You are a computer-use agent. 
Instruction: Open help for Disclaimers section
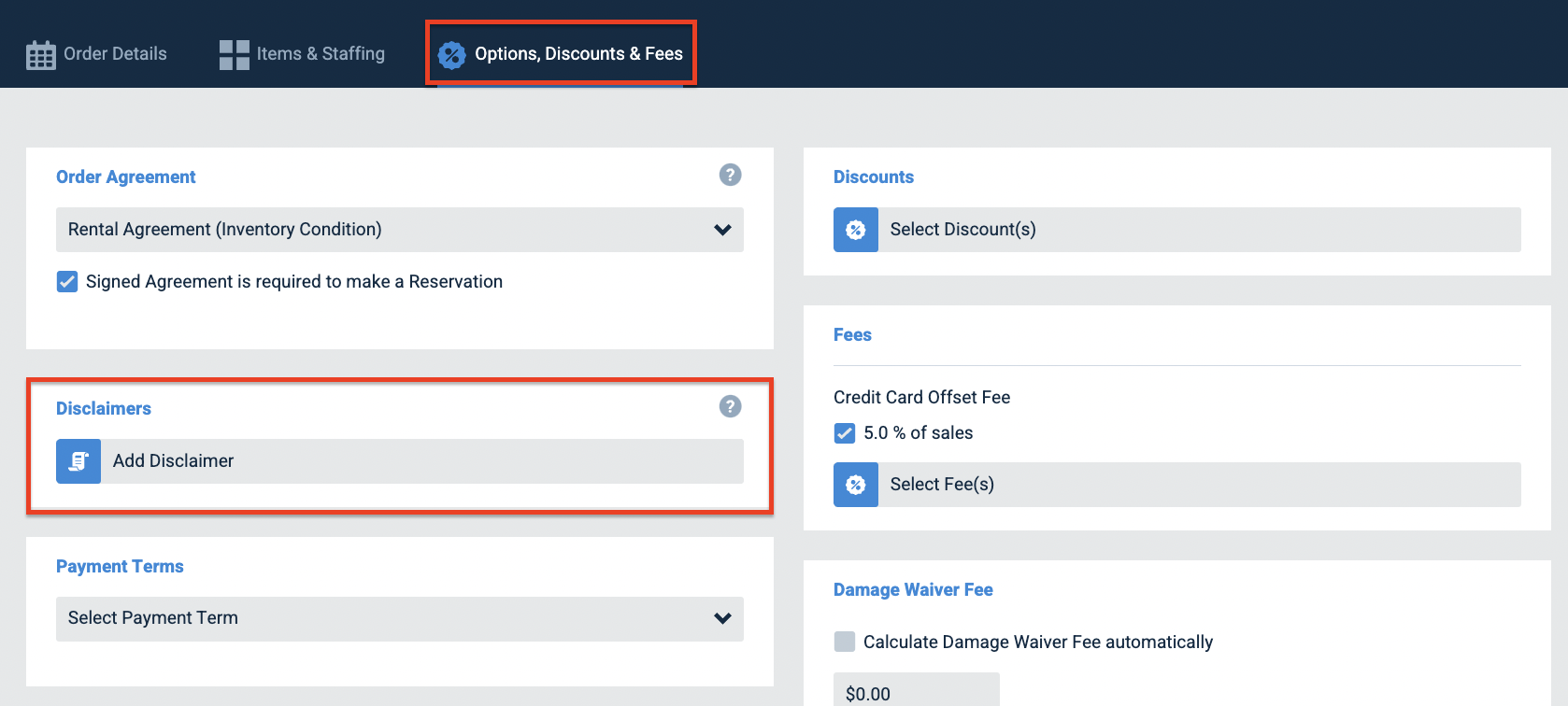[x=730, y=406]
